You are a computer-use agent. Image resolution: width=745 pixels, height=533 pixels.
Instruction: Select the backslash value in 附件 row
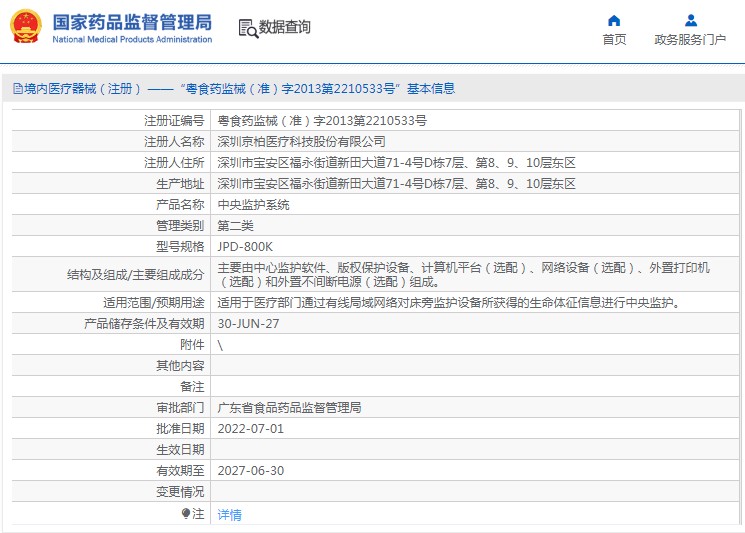[x=220, y=345]
